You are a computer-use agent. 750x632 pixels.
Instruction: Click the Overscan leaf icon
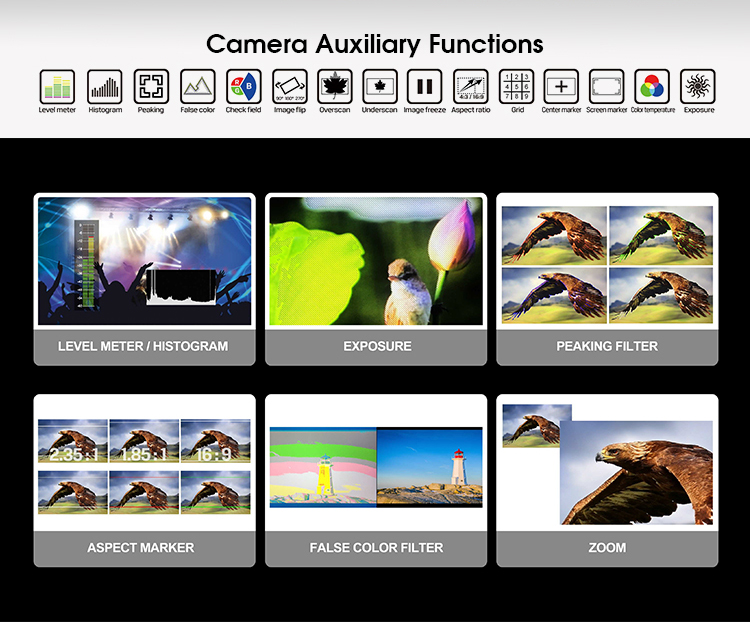(335, 86)
